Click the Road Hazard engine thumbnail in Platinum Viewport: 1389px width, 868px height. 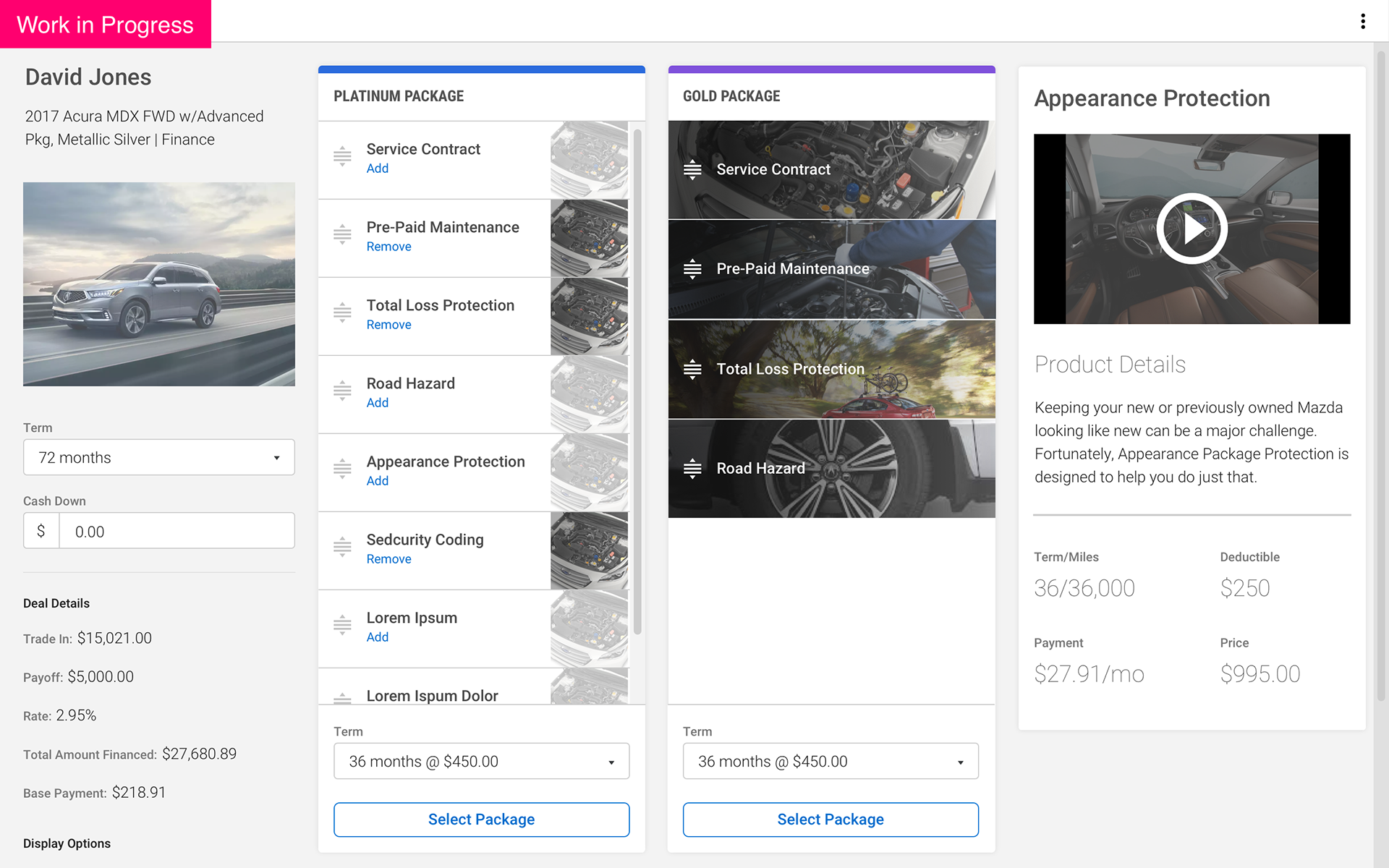[x=590, y=394]
